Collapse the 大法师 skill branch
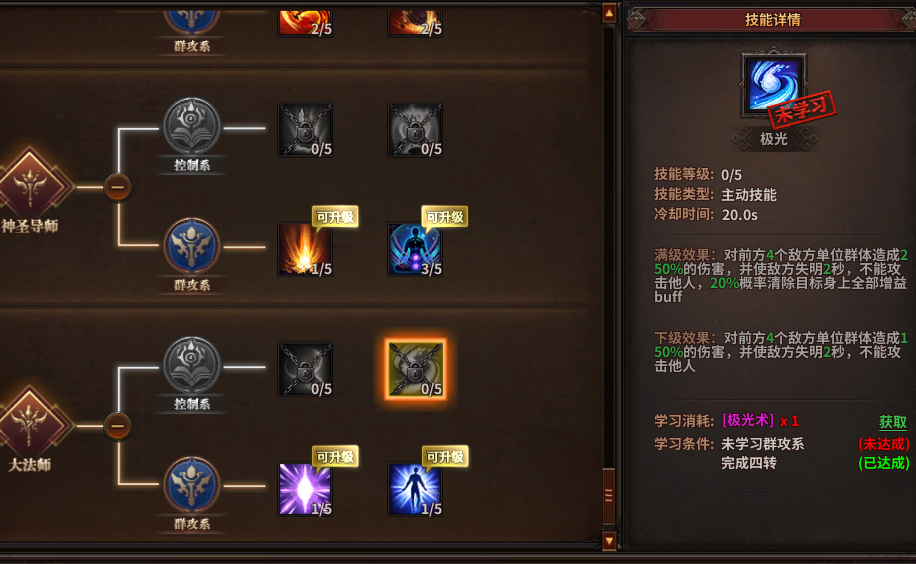Image resolution: width=916 pixels, height=564 pixels. 117,426
